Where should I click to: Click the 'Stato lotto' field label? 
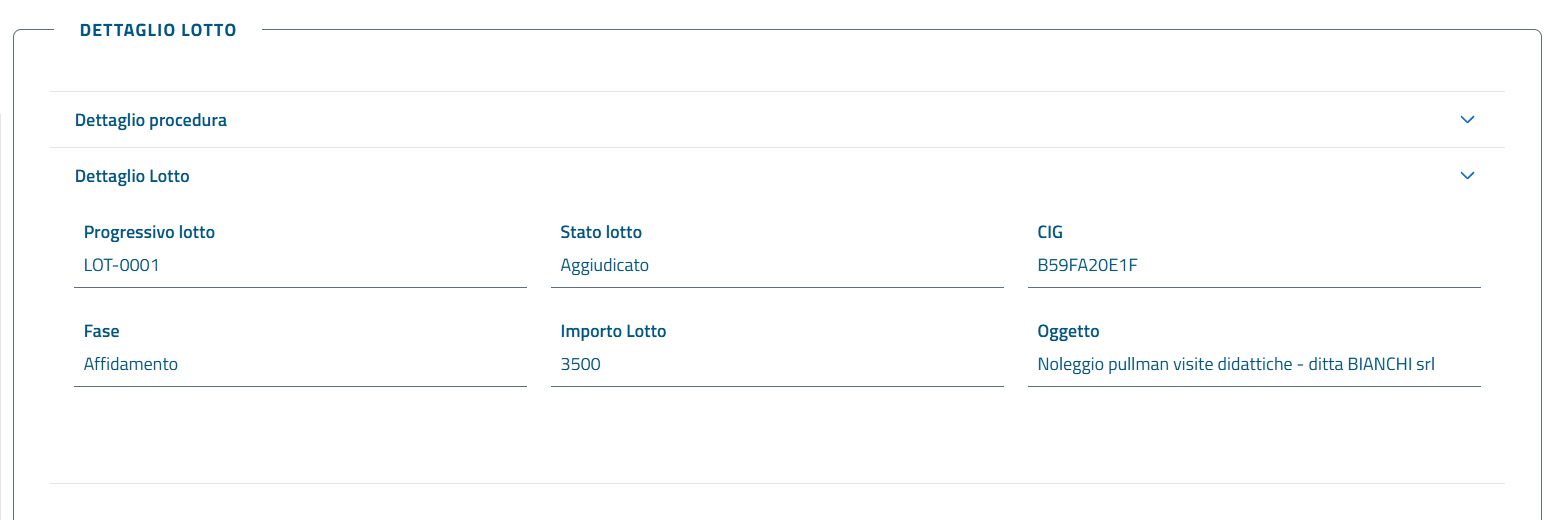click(601, 233)
